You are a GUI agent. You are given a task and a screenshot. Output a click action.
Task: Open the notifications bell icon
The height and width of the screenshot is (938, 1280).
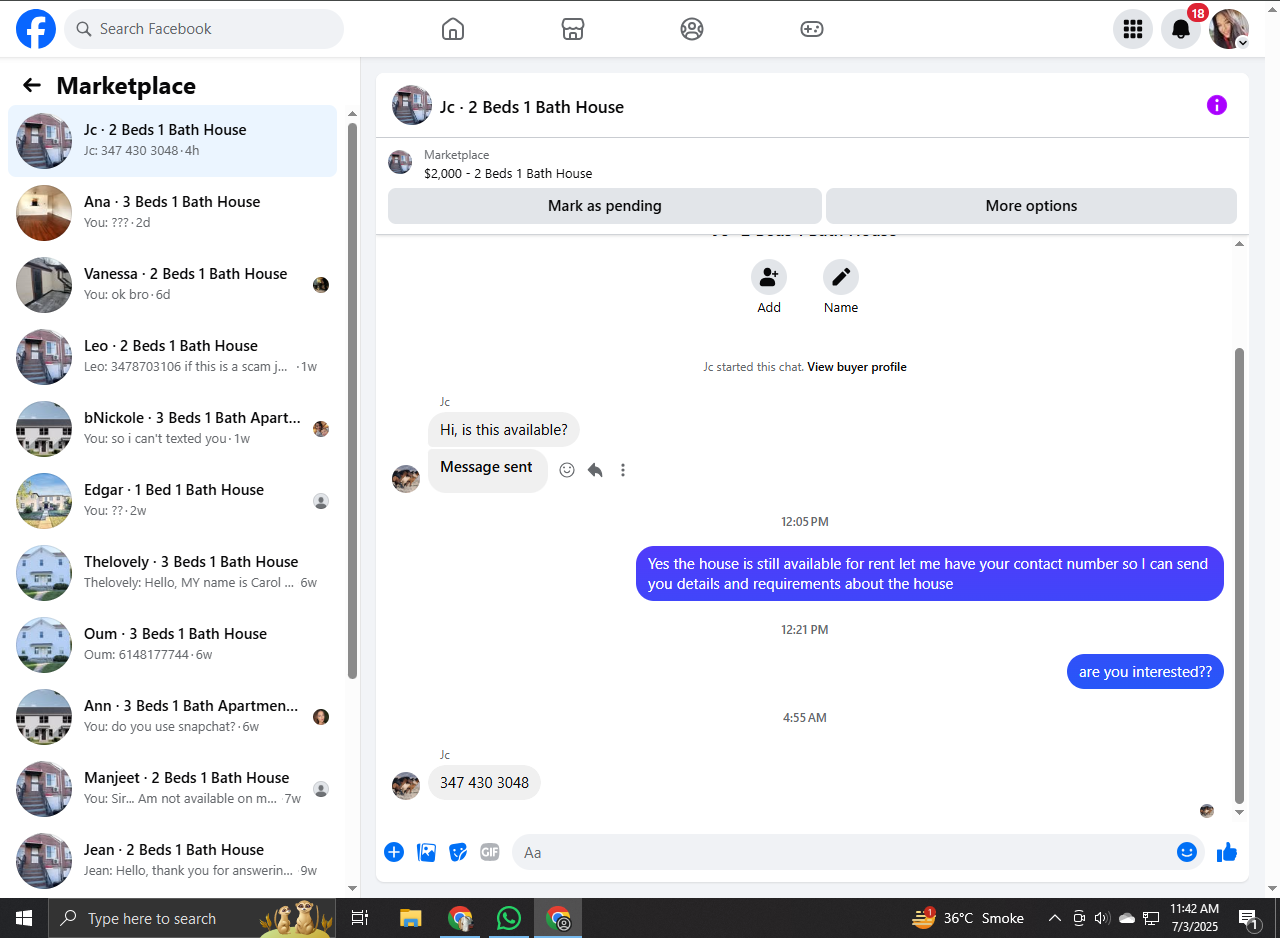click(x=1181, y=29)
